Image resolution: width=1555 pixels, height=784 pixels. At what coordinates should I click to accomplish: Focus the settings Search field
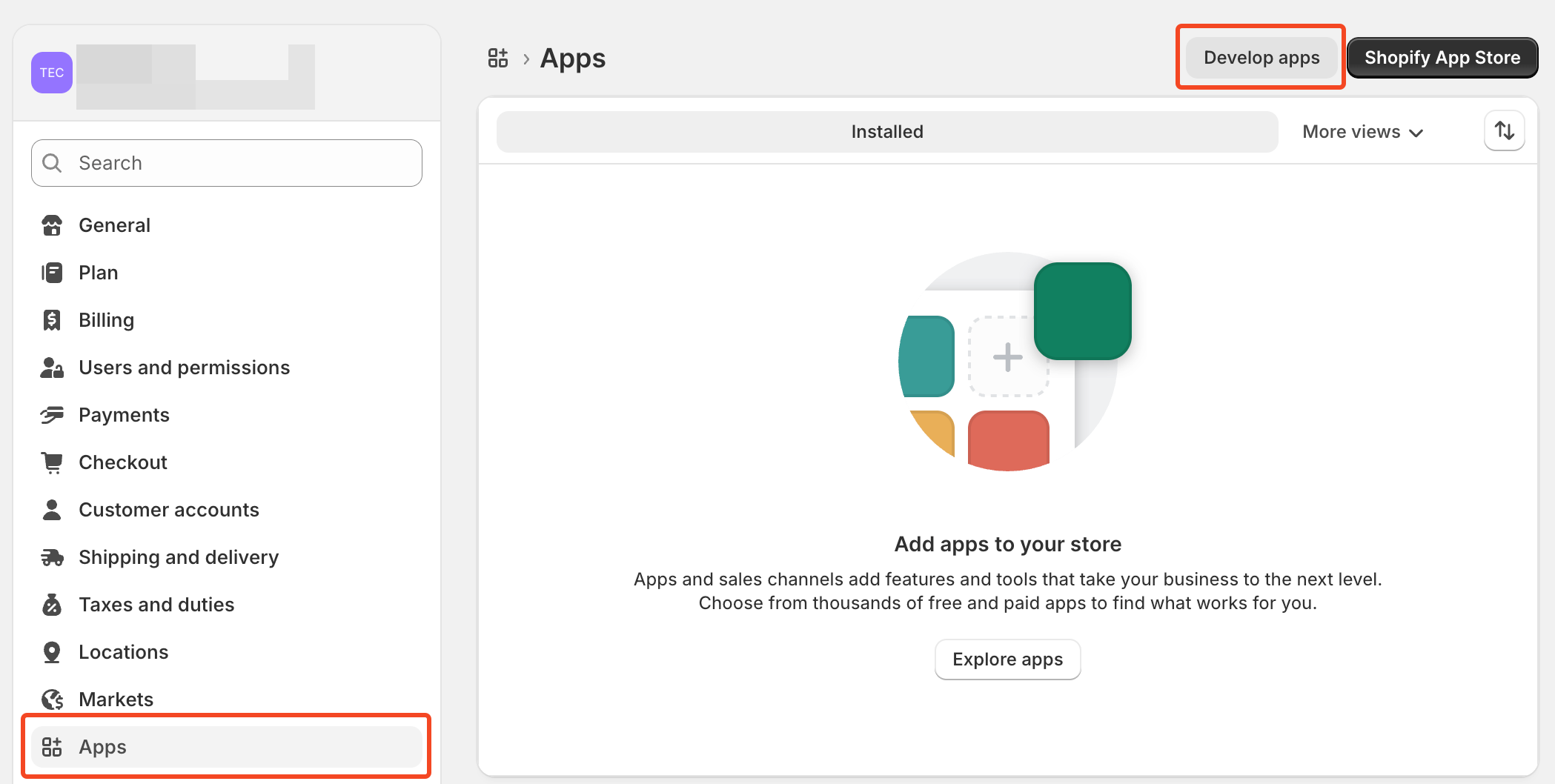tap(237, 163)
